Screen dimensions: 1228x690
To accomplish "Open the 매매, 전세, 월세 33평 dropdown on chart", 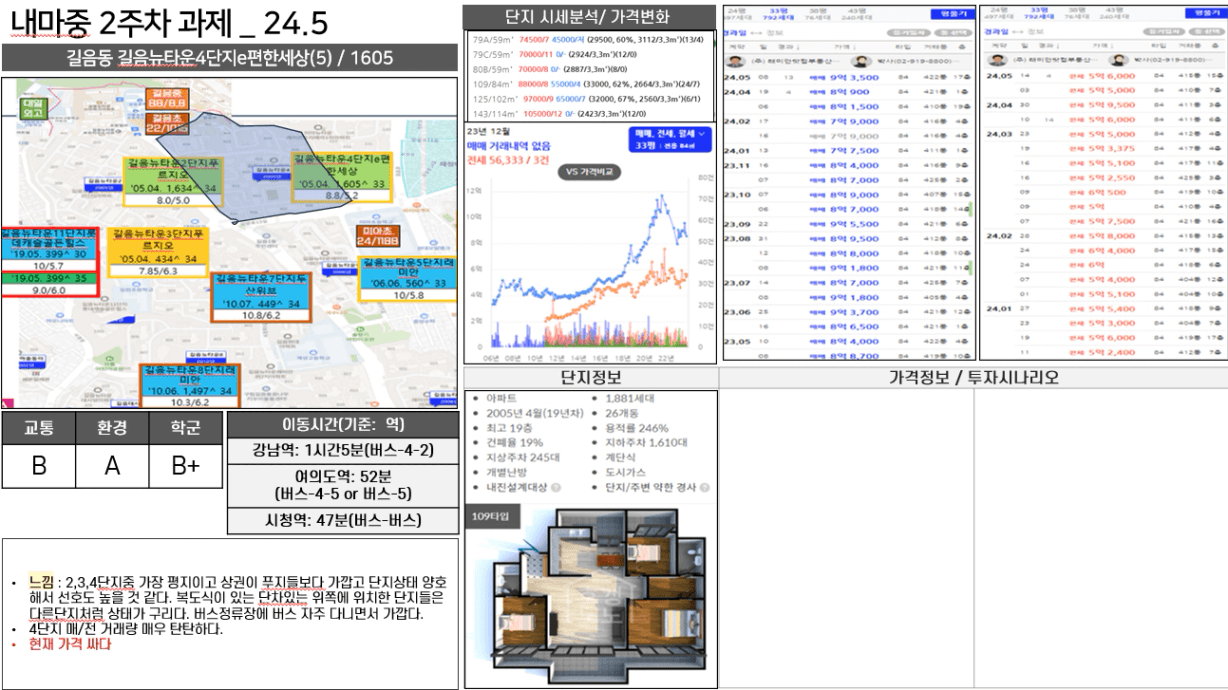I will [669, 140].
